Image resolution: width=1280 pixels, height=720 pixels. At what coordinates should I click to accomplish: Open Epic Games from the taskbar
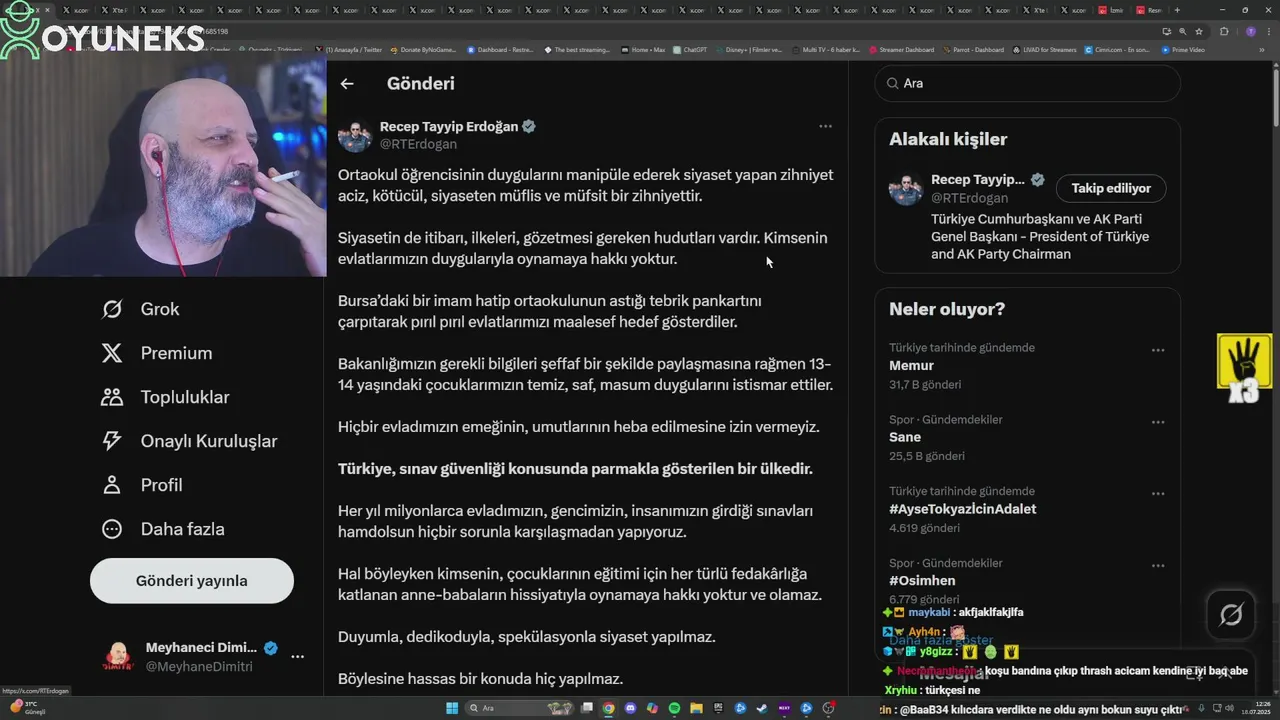click(718, 708)
